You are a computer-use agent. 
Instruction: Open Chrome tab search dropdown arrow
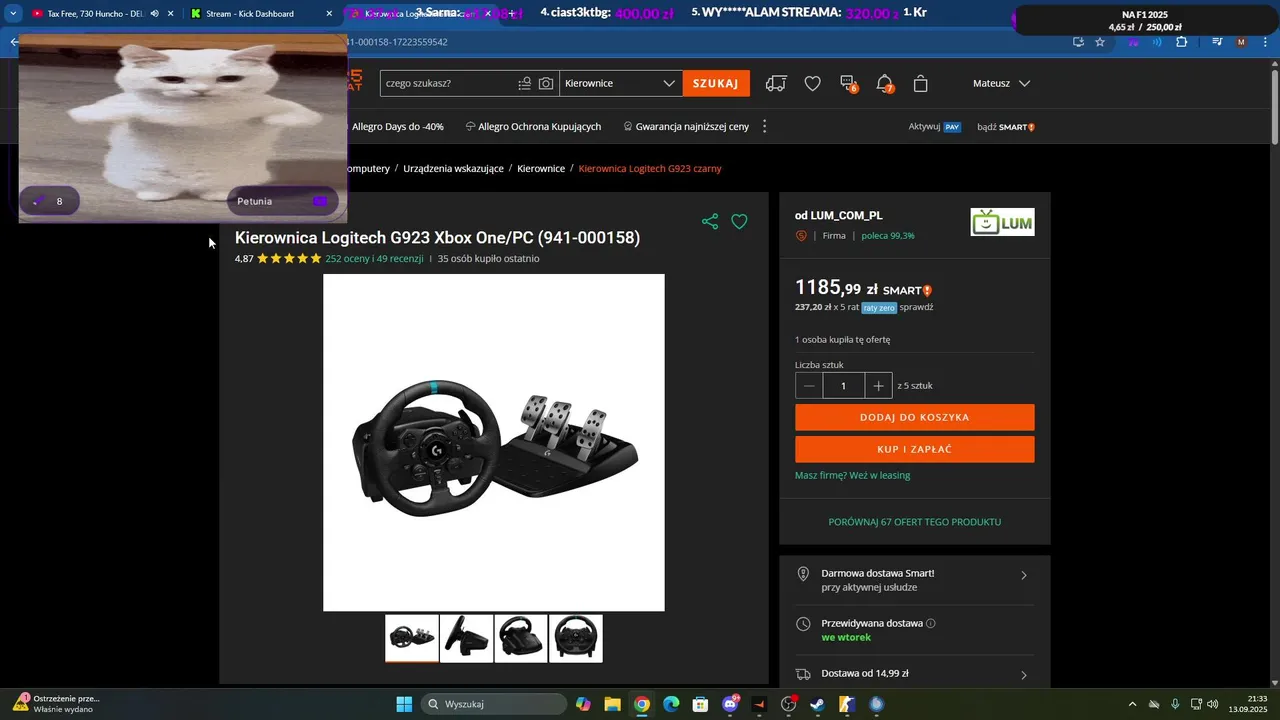click(x=13, y=14)
